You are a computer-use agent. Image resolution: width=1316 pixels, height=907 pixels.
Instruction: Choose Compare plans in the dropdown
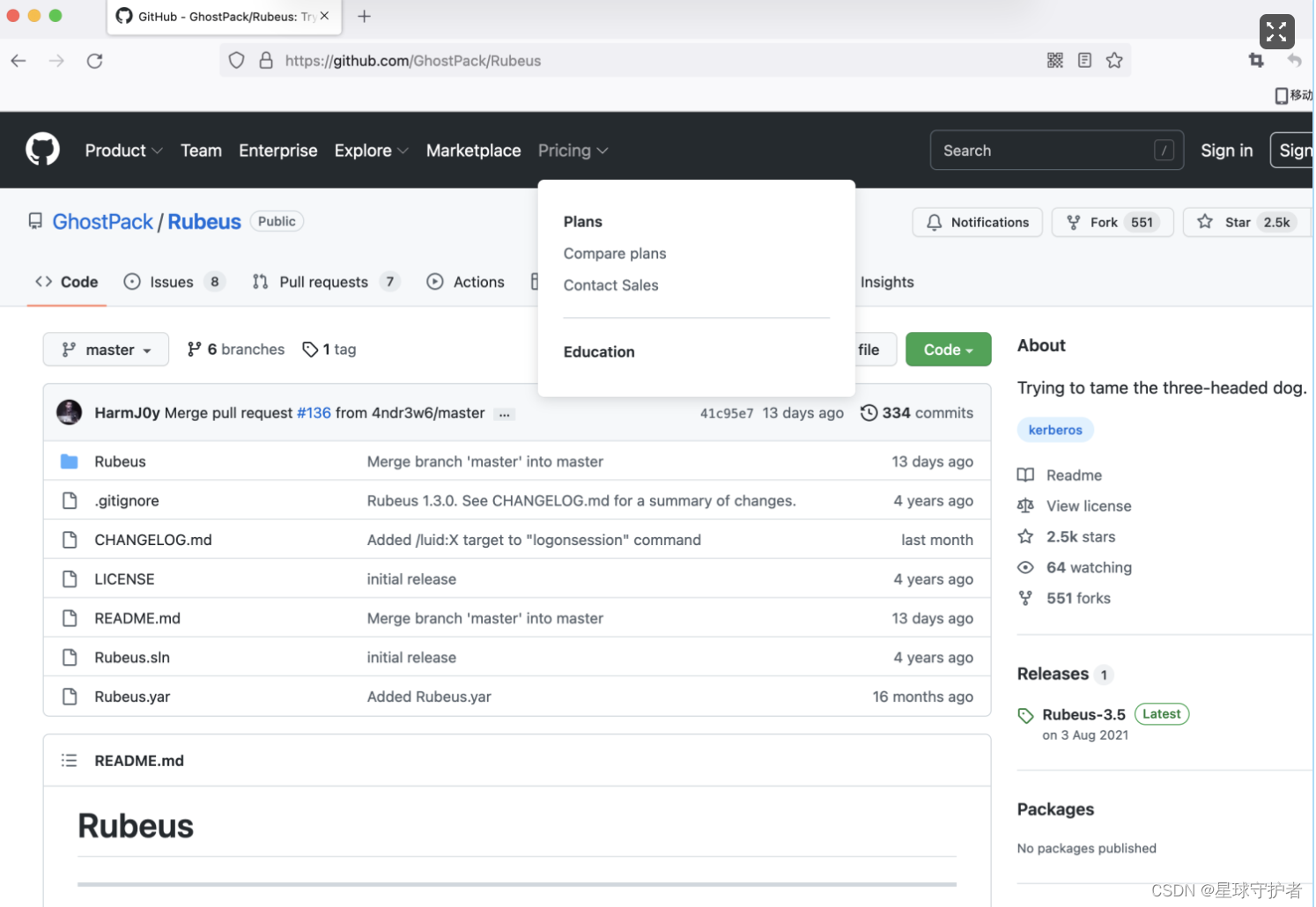(x=615, y=254)
